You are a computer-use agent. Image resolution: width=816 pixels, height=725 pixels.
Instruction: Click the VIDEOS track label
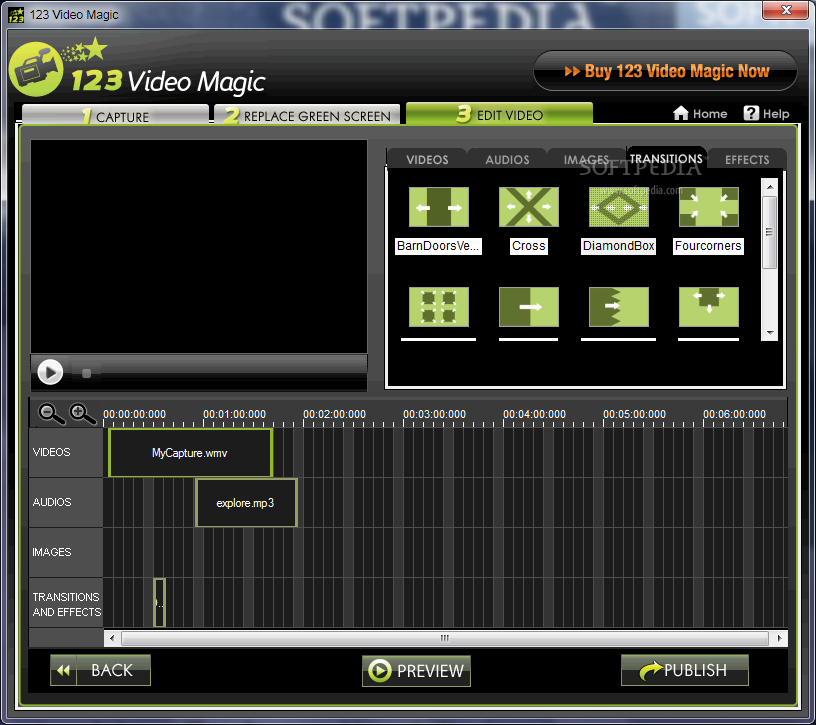point(51,452)
